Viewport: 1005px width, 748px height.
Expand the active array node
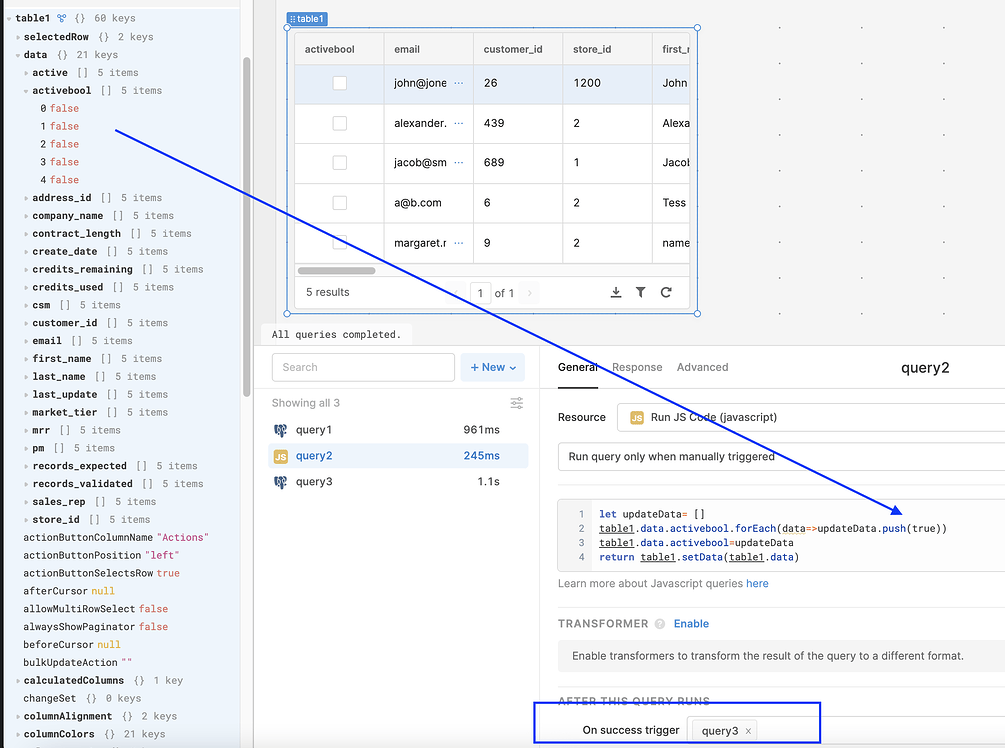(x=26, y=73)
